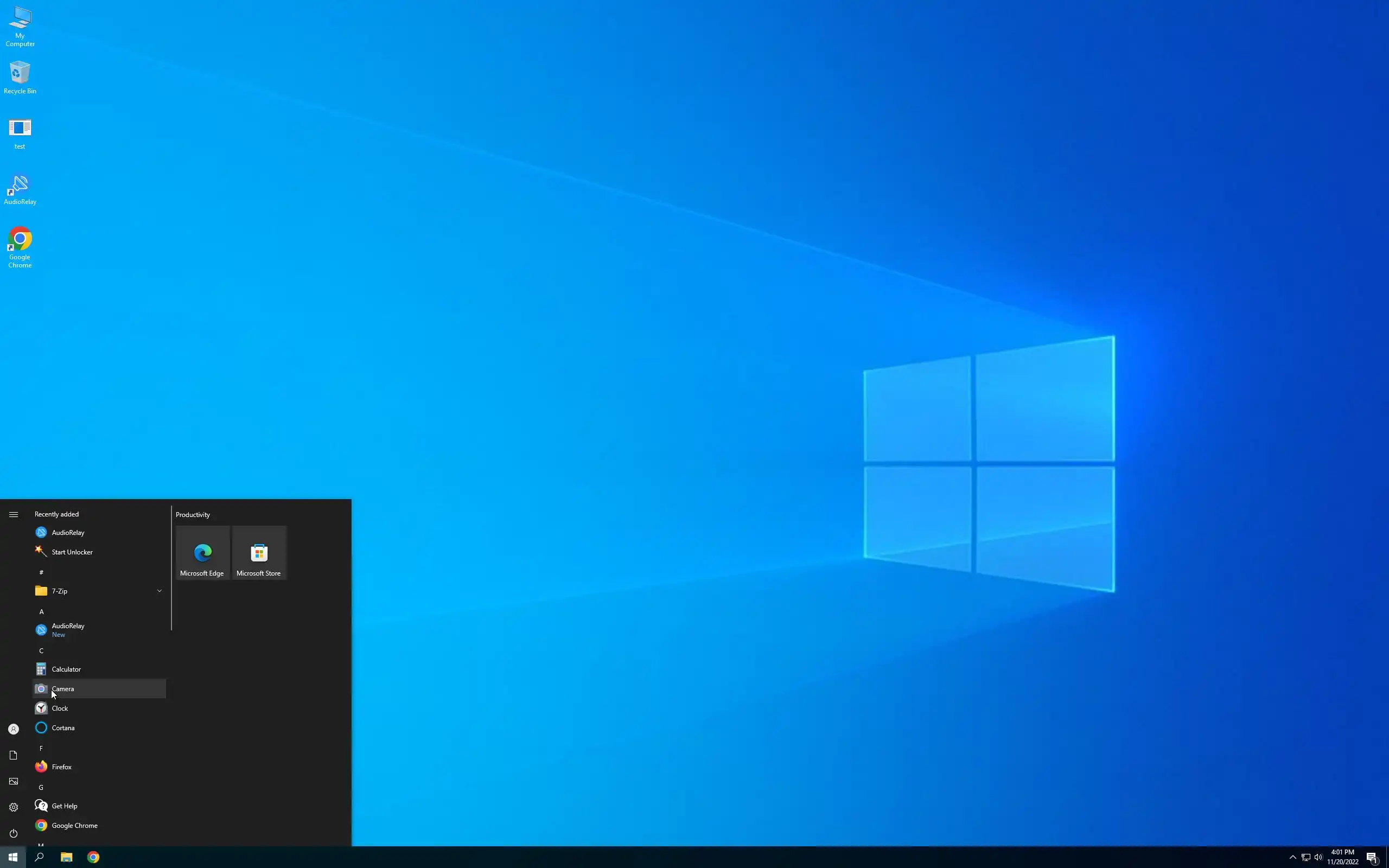Open Calculator from the Start menu
Screen dimensions: 1389x868
coord(66,669)
